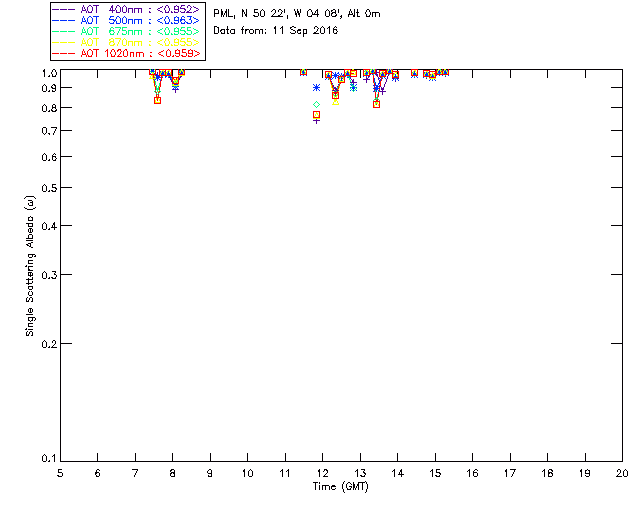Click the hour 11 x-axis tick label
640x512 pixels.
click(x=285, y=473)
